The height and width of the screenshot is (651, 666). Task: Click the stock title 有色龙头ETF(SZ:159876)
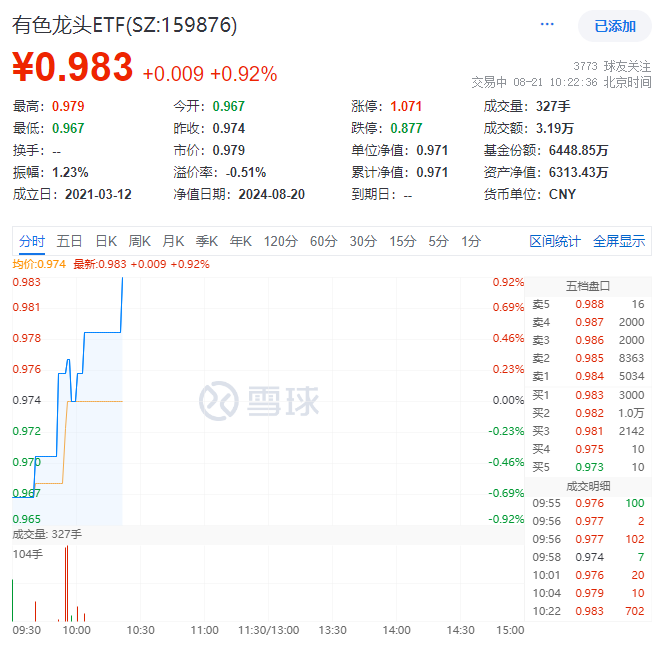(x=124, y=25)
